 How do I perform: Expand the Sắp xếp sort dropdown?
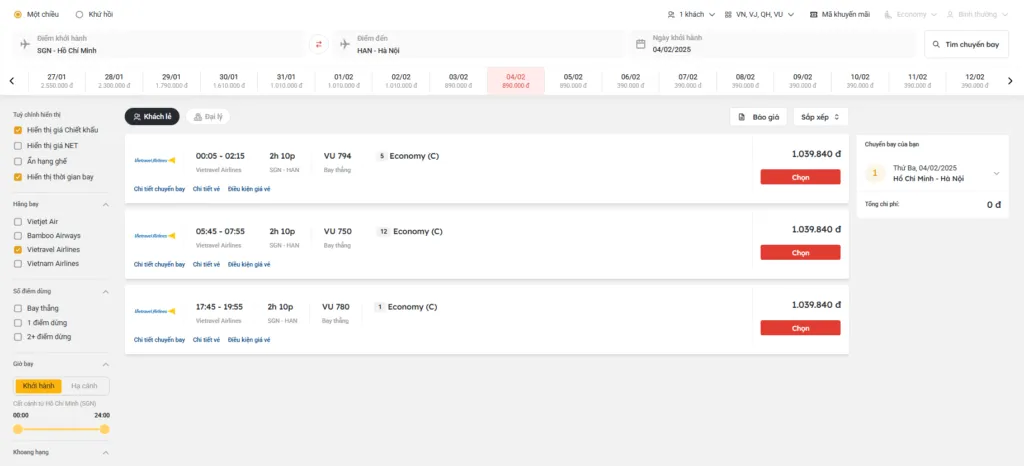click(820, 117)
